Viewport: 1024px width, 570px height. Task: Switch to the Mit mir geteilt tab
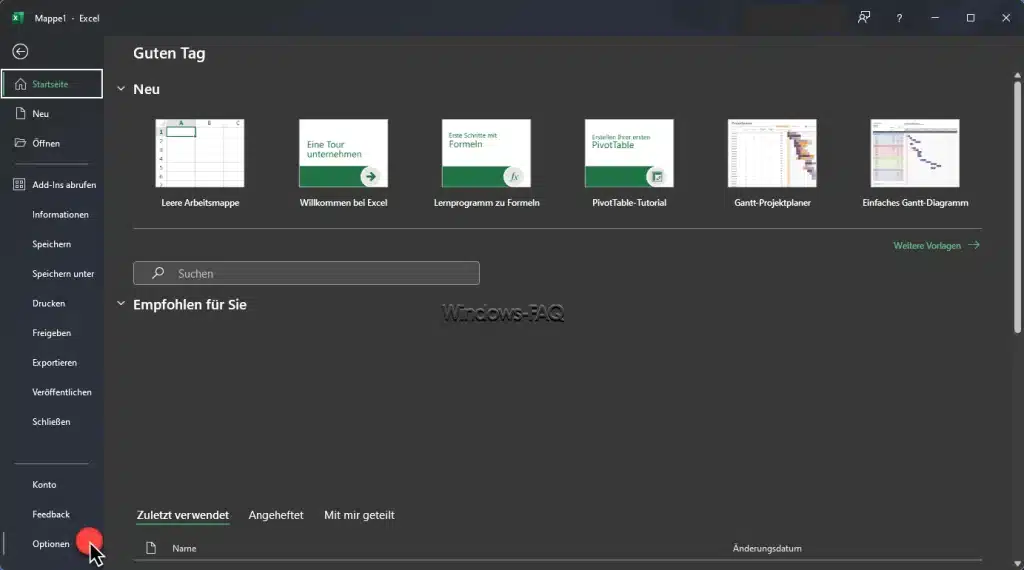pos(359,515)
